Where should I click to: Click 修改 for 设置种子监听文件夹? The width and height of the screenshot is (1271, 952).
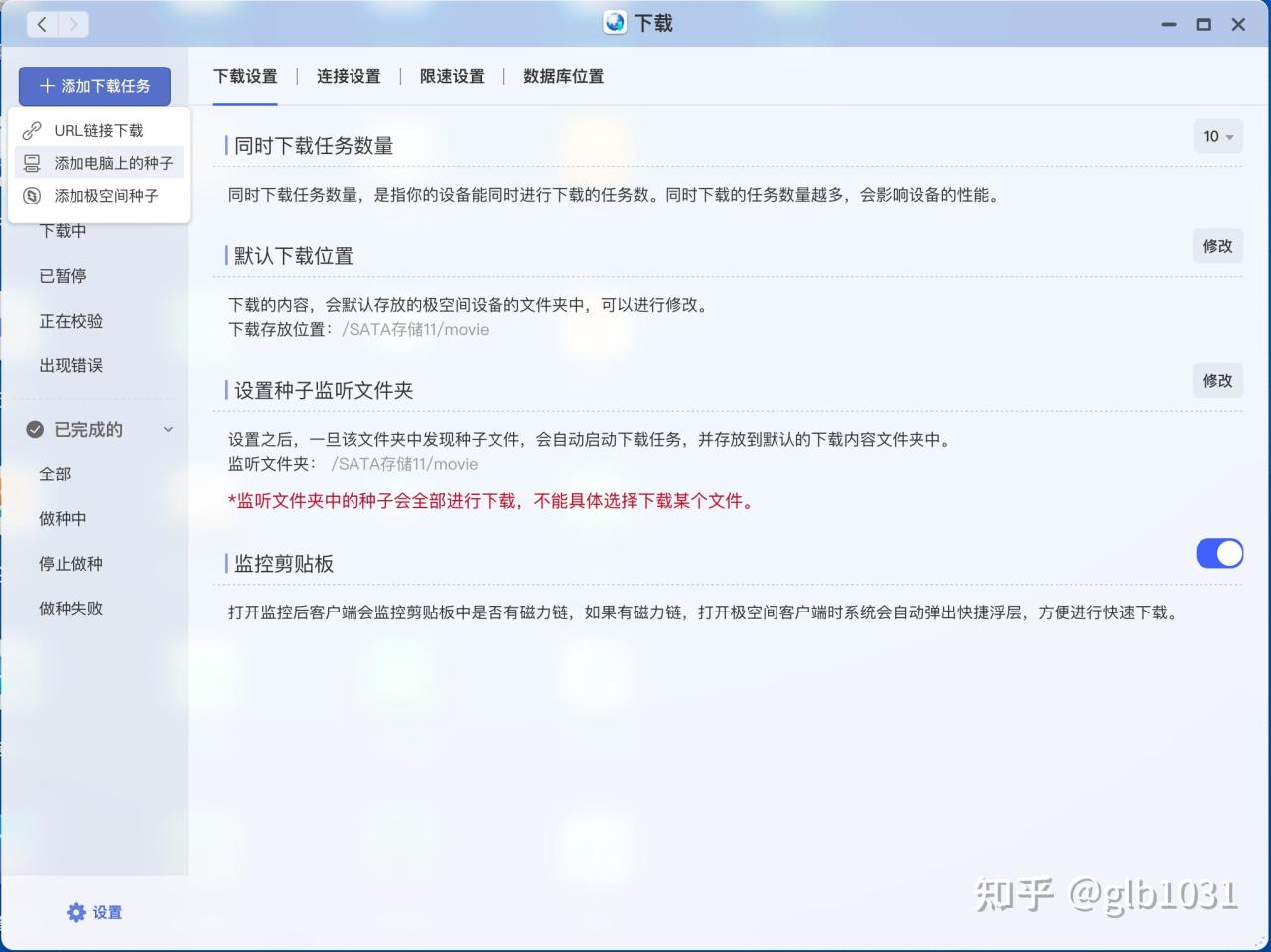click(1216, 380)
